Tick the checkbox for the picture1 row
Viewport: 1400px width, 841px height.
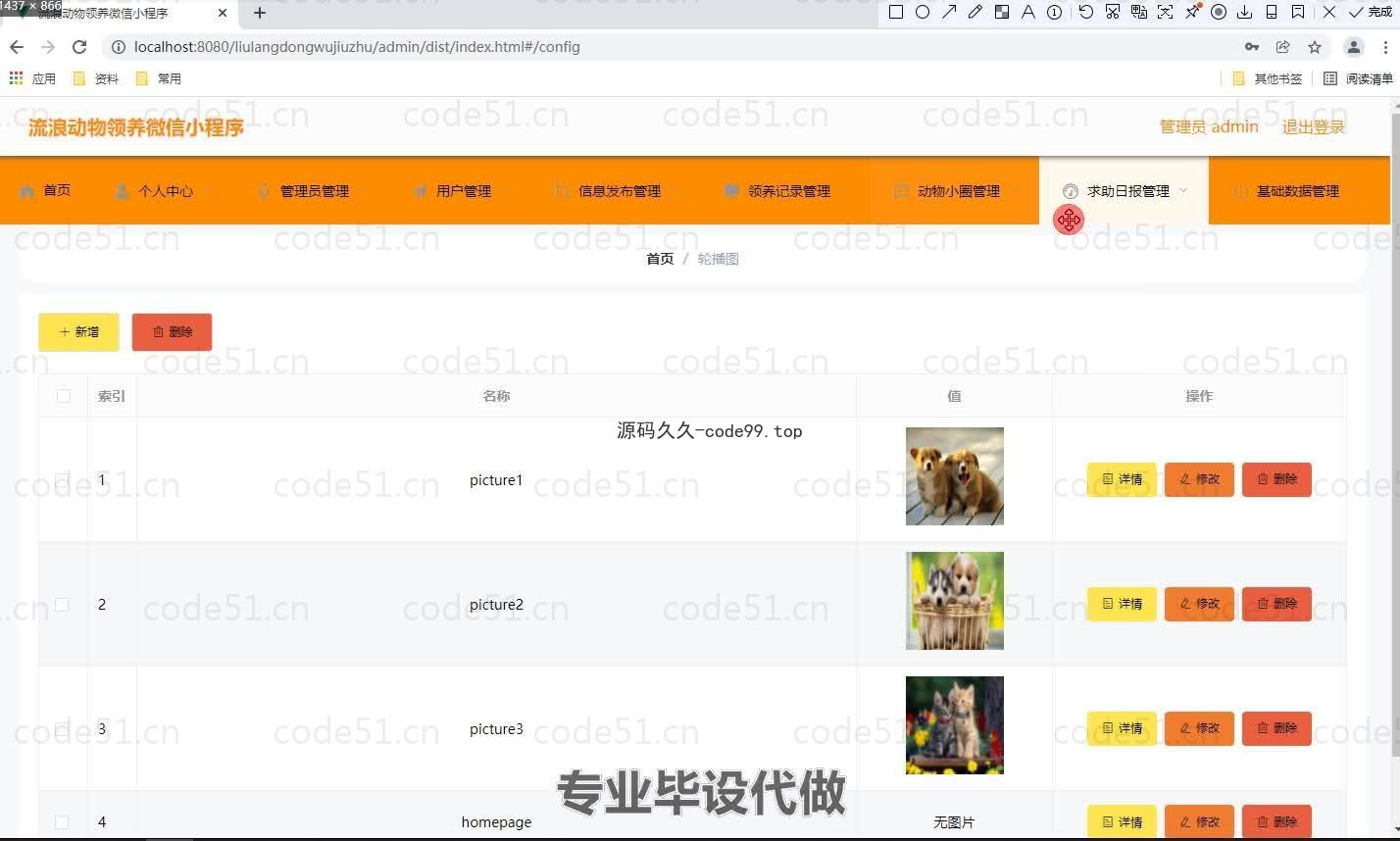[62, 480]
